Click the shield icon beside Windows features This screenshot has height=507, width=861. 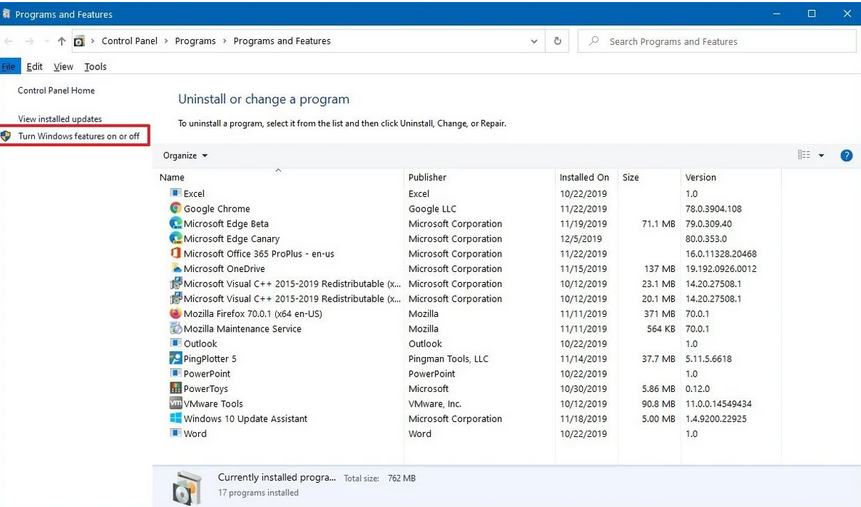(6, 136)
